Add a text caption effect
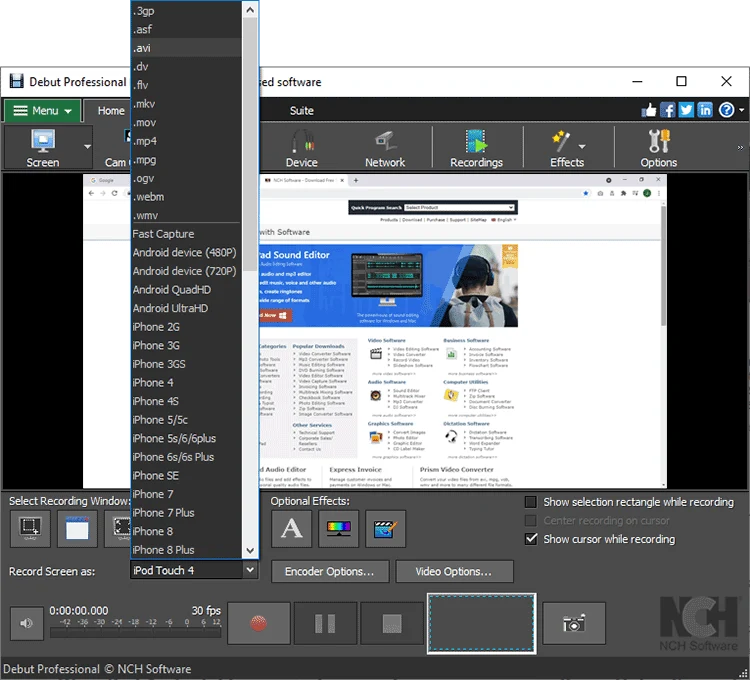 292,529
